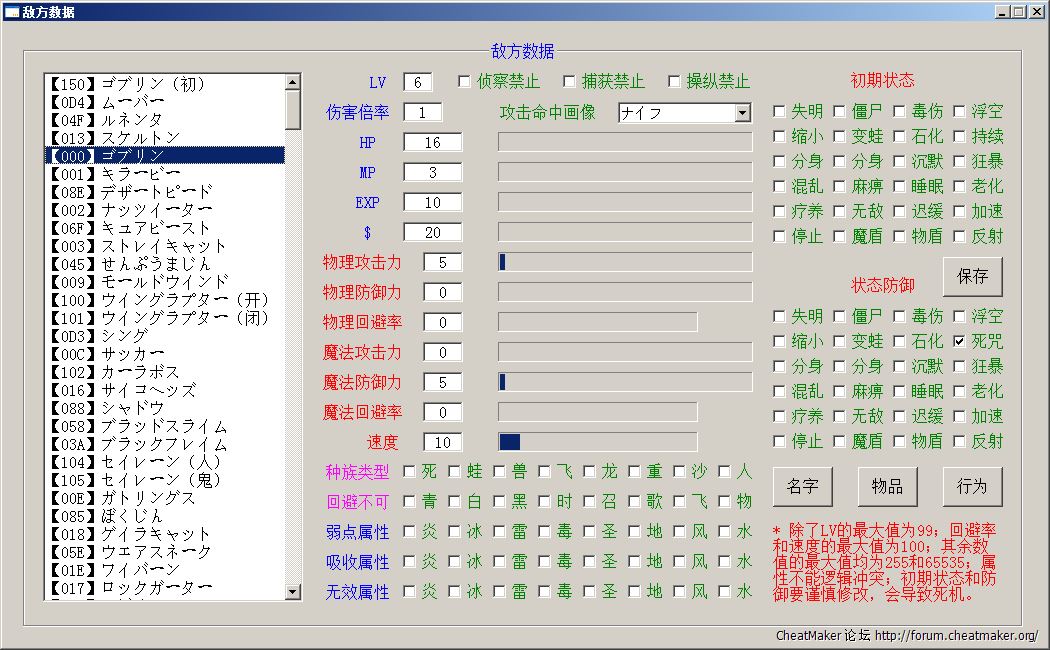Click the 速度 progress bar
This screenshot has height=650, width=1050.
tap(597, 442)
